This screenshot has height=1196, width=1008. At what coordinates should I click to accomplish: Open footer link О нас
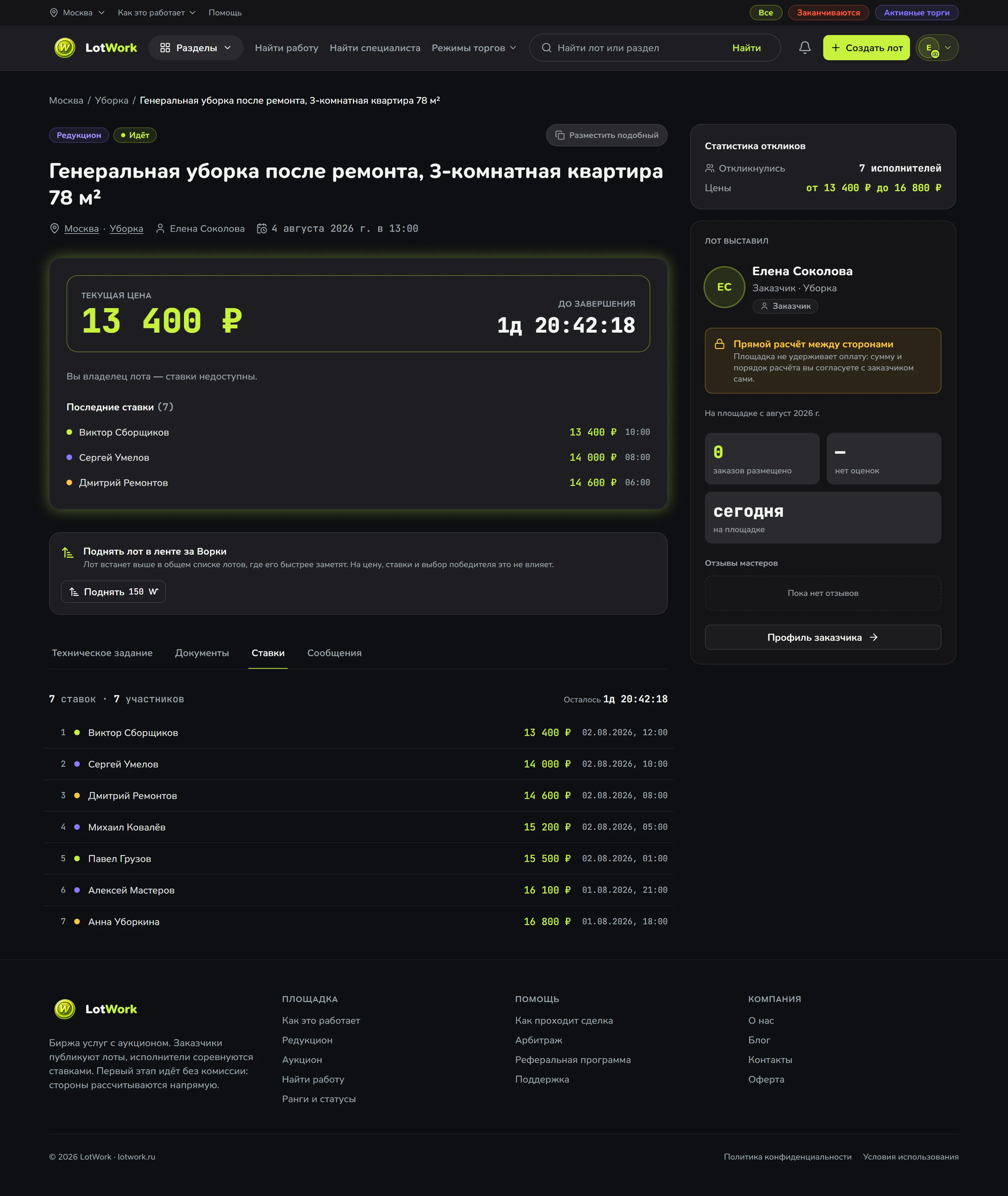tap(761, 1021)
